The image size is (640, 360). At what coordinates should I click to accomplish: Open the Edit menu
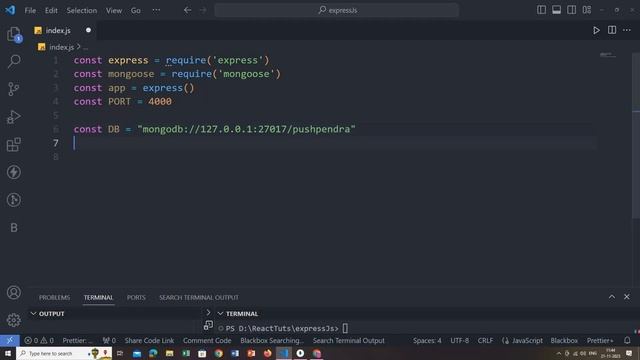click(x=51, y=11)
